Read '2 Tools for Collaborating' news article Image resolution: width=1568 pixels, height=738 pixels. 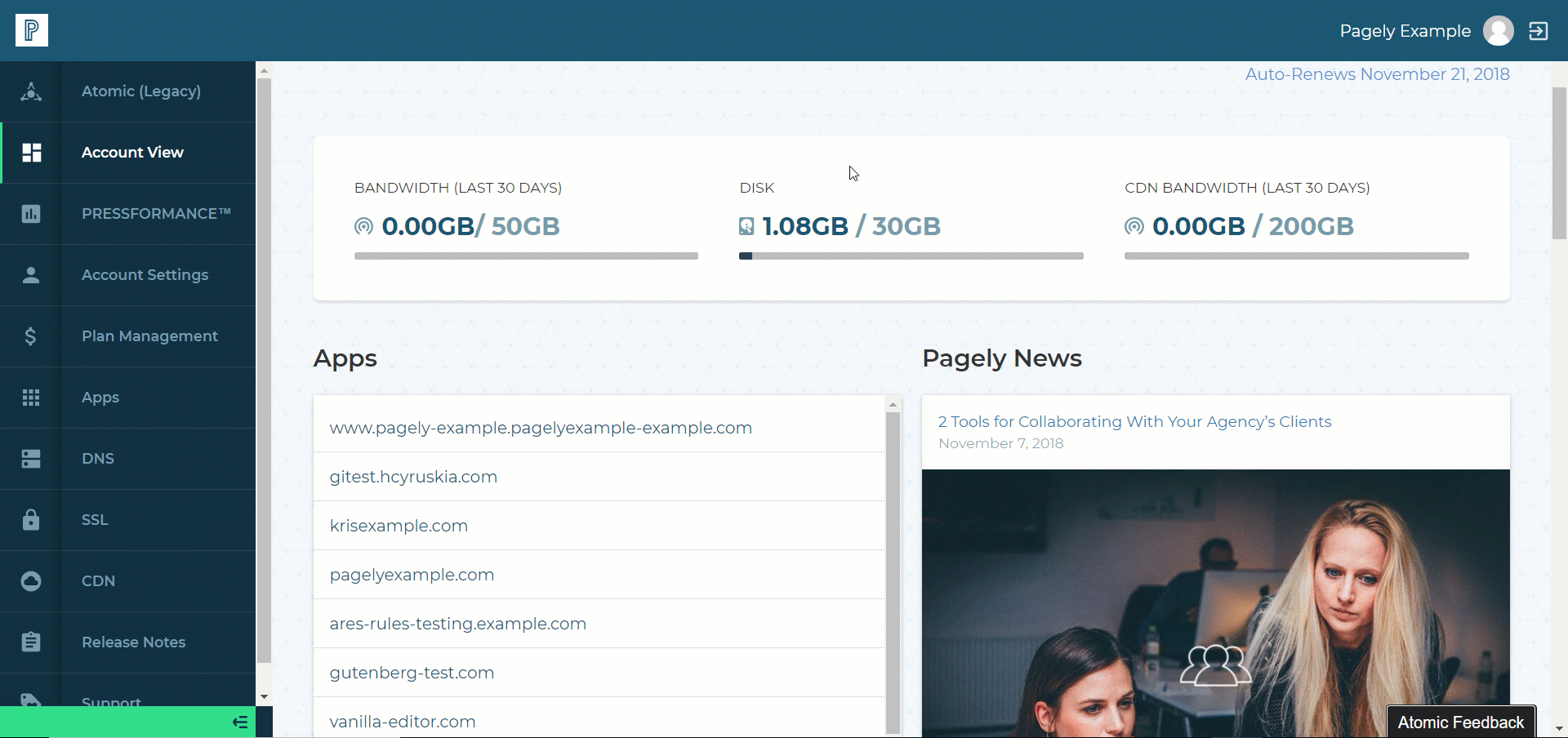pos(1134,422)
